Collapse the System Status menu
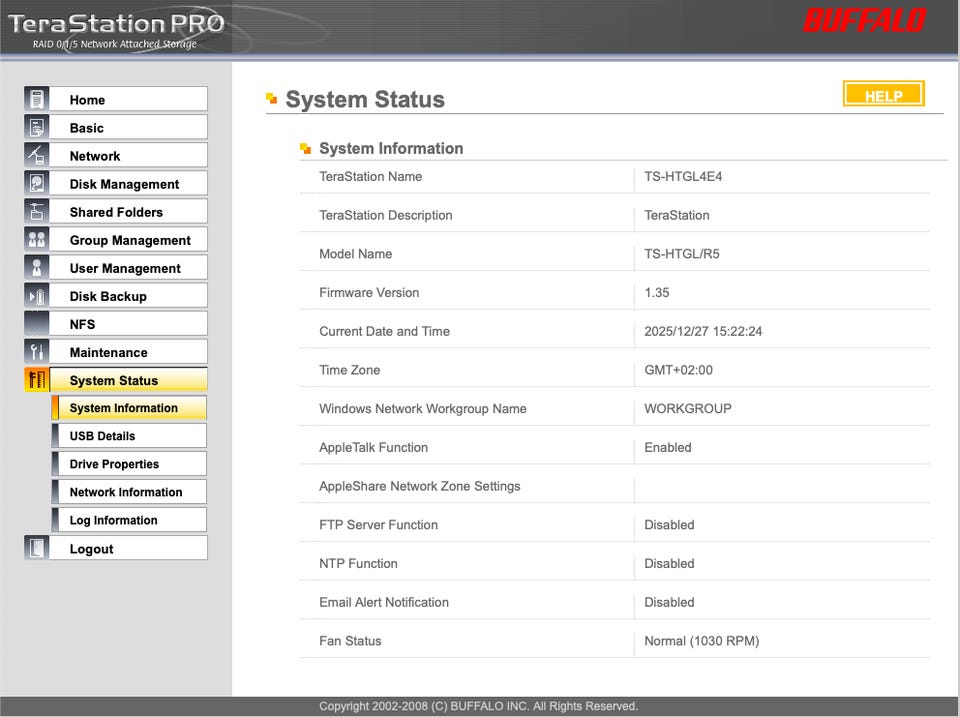Image resolution: width=960 pixels, height=717 pixels. point(128,380)
